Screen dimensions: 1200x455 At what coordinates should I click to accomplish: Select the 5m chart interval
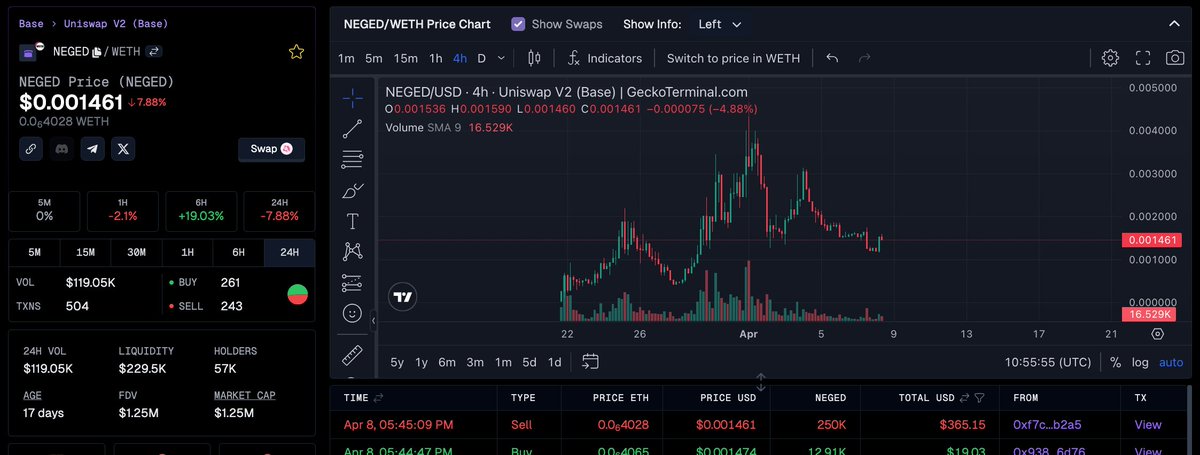[373, 58]
